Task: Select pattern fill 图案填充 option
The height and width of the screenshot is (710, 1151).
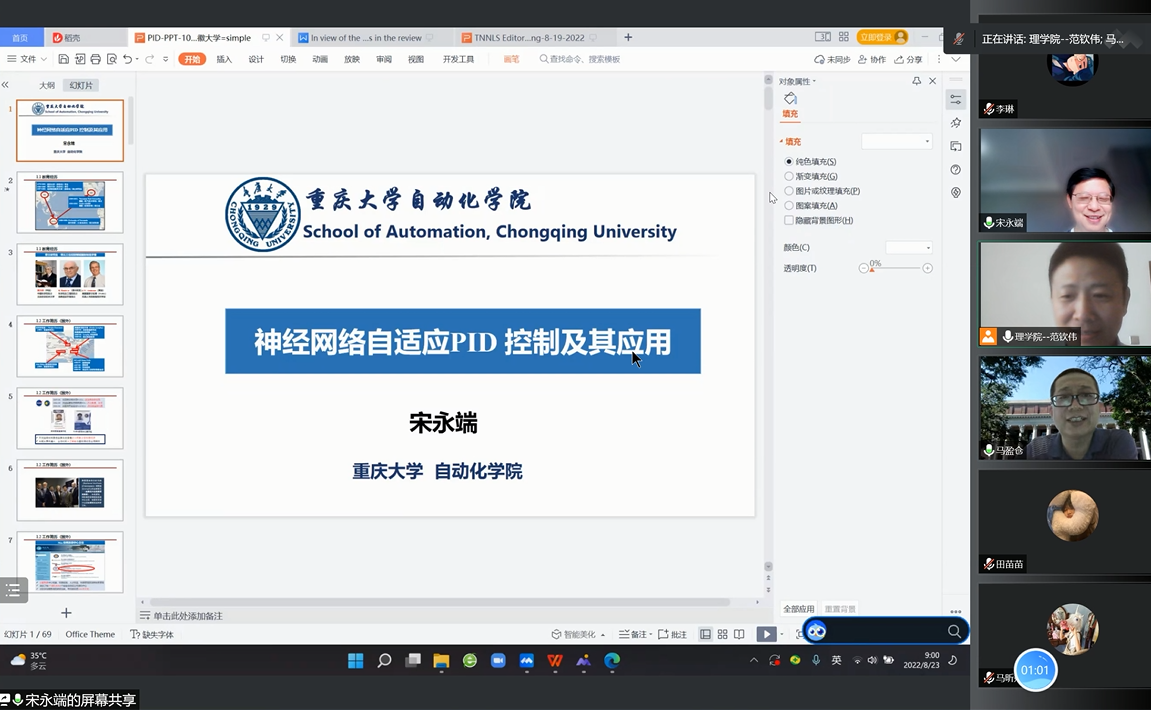Action: (789, 205)
